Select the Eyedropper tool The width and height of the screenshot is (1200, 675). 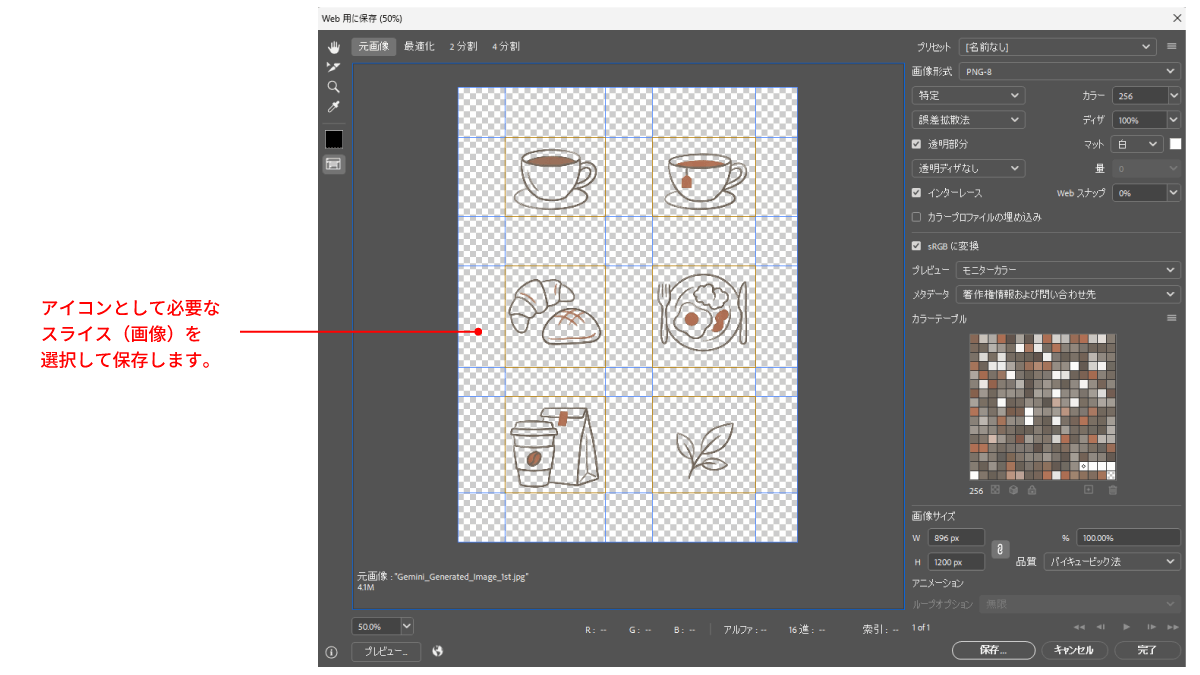click(334, 107)
